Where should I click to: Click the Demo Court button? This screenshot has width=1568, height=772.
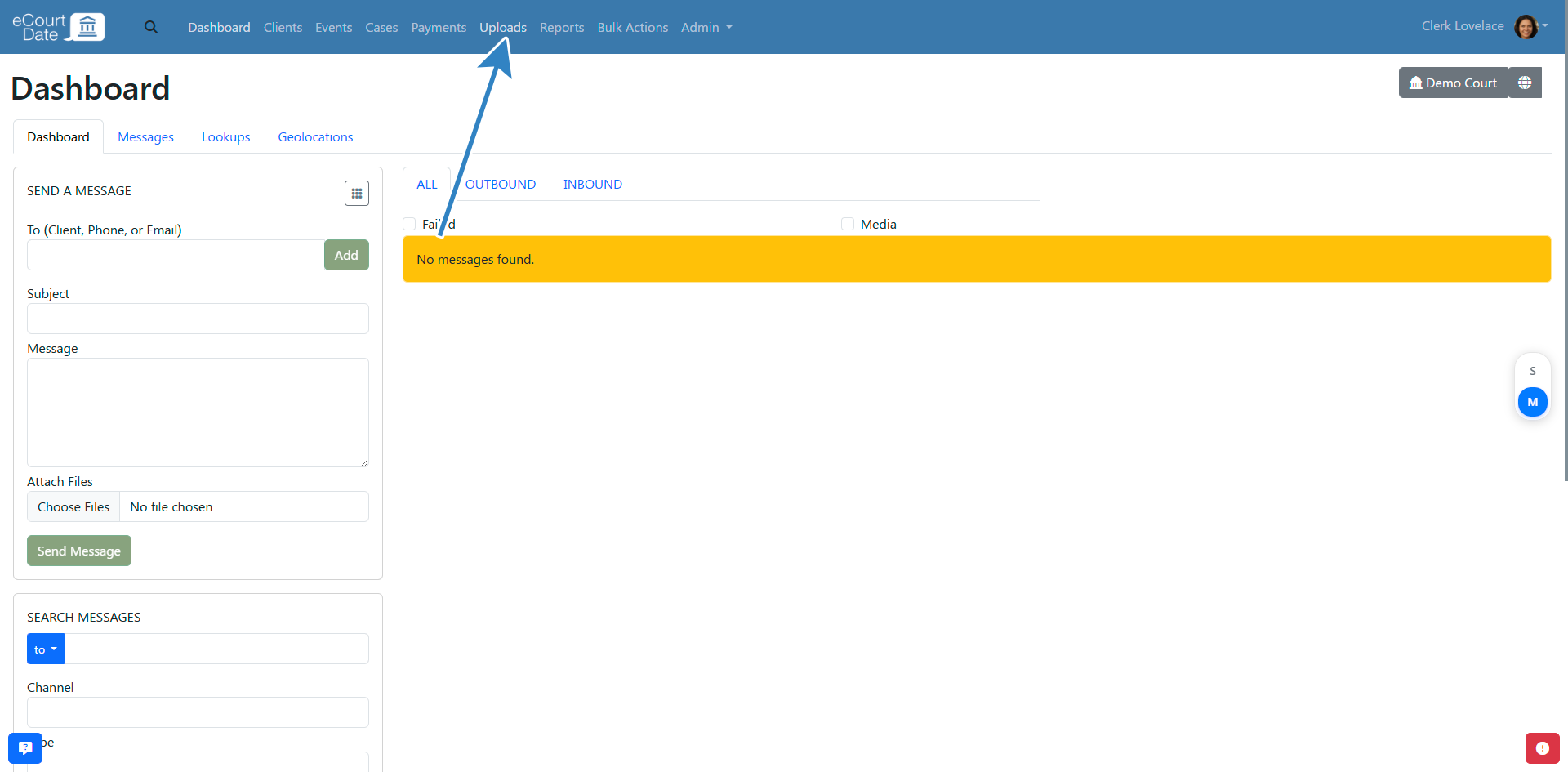(1453, 83)
